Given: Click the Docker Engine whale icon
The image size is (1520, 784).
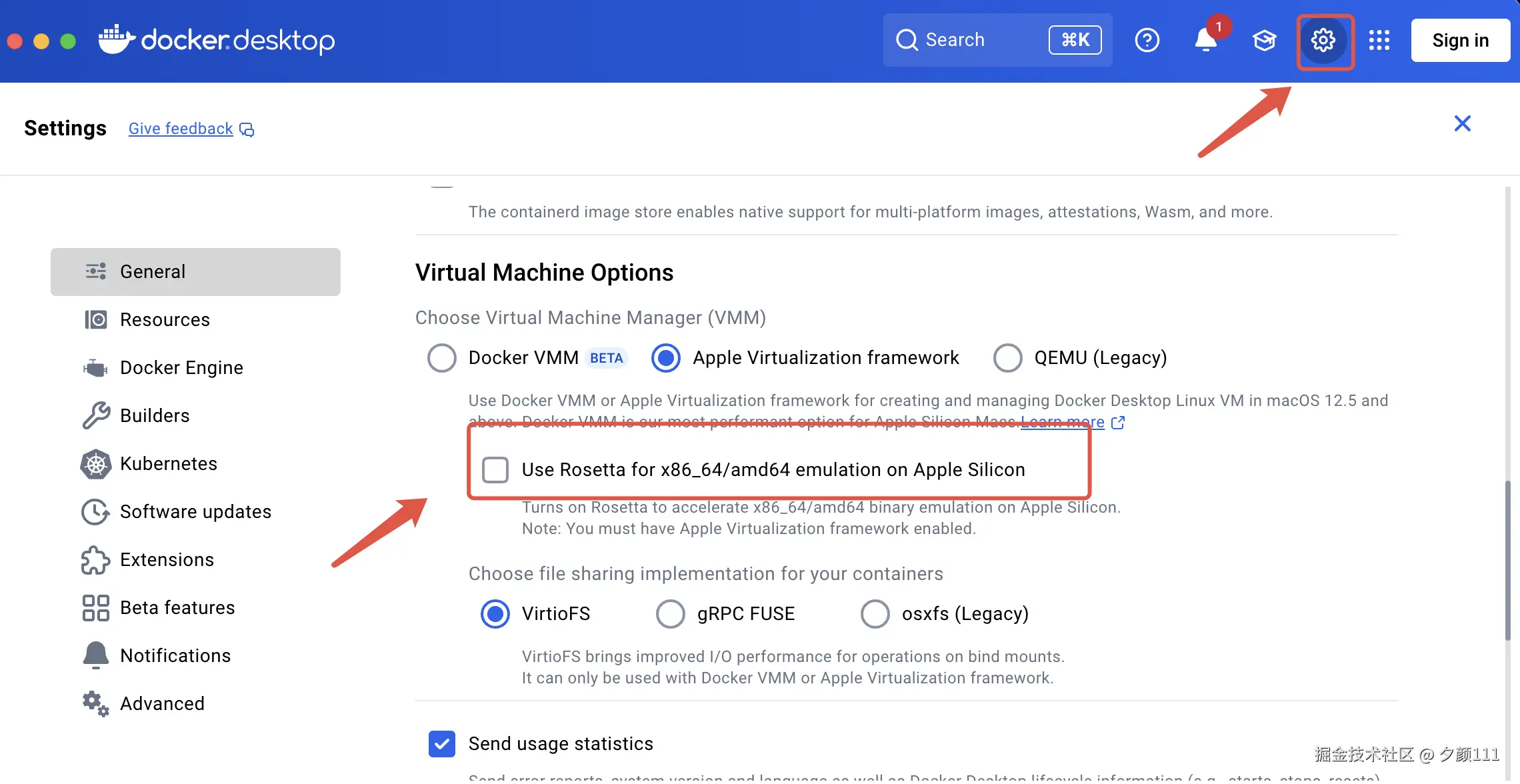Looking at the screenshot, I should pos(96,368).
